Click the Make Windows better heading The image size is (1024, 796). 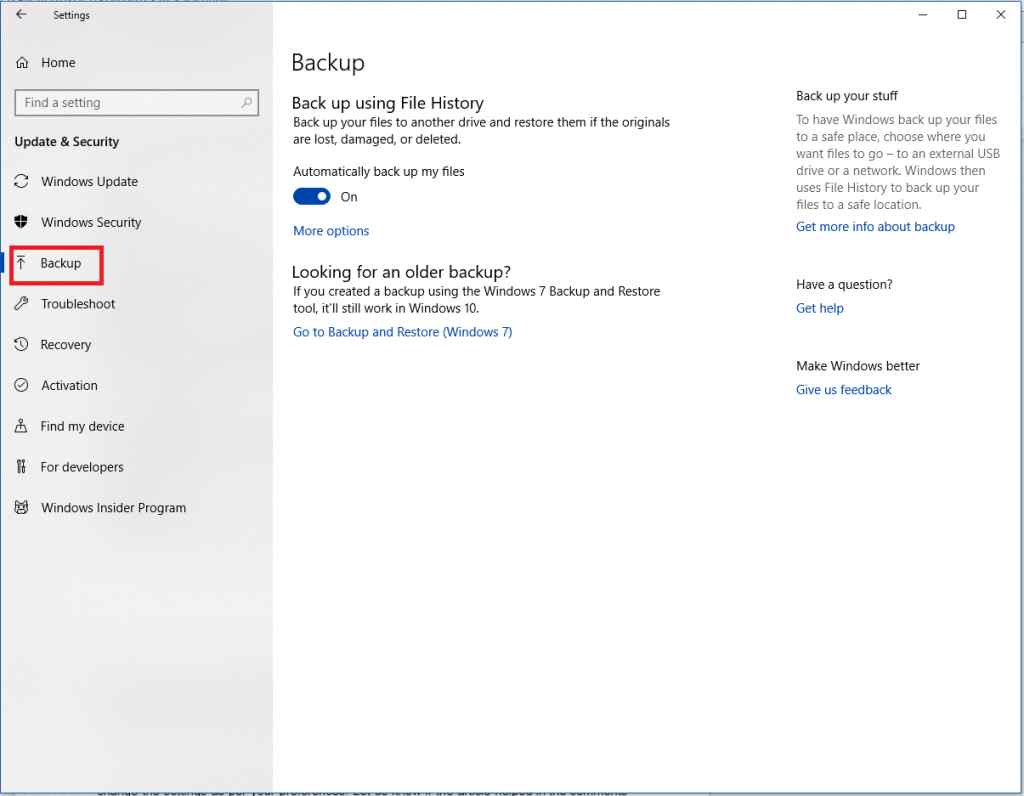point(857,366)
